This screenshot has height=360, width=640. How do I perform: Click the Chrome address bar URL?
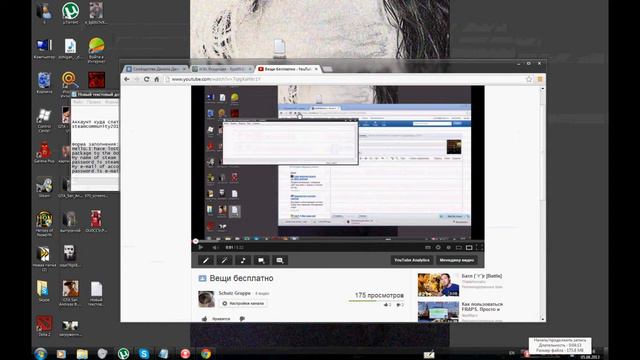pos(216,79)
